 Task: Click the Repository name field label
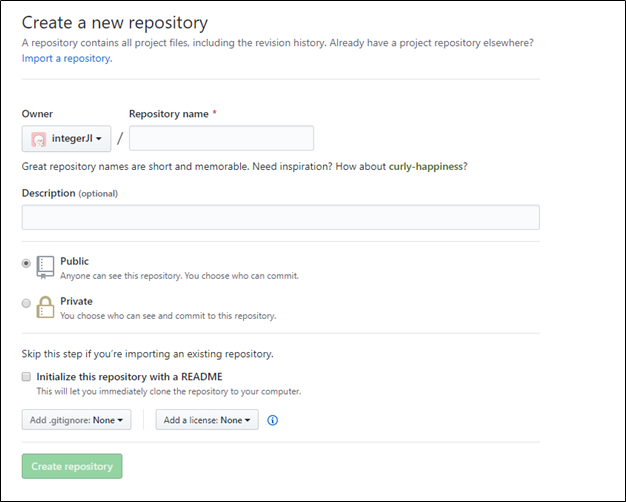(x=168, y=114)
